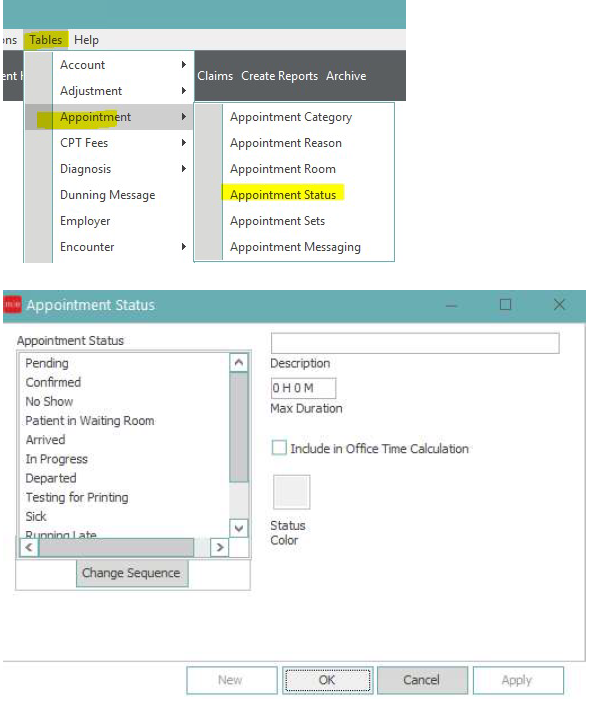Click the Description text field

click(414, 344)
